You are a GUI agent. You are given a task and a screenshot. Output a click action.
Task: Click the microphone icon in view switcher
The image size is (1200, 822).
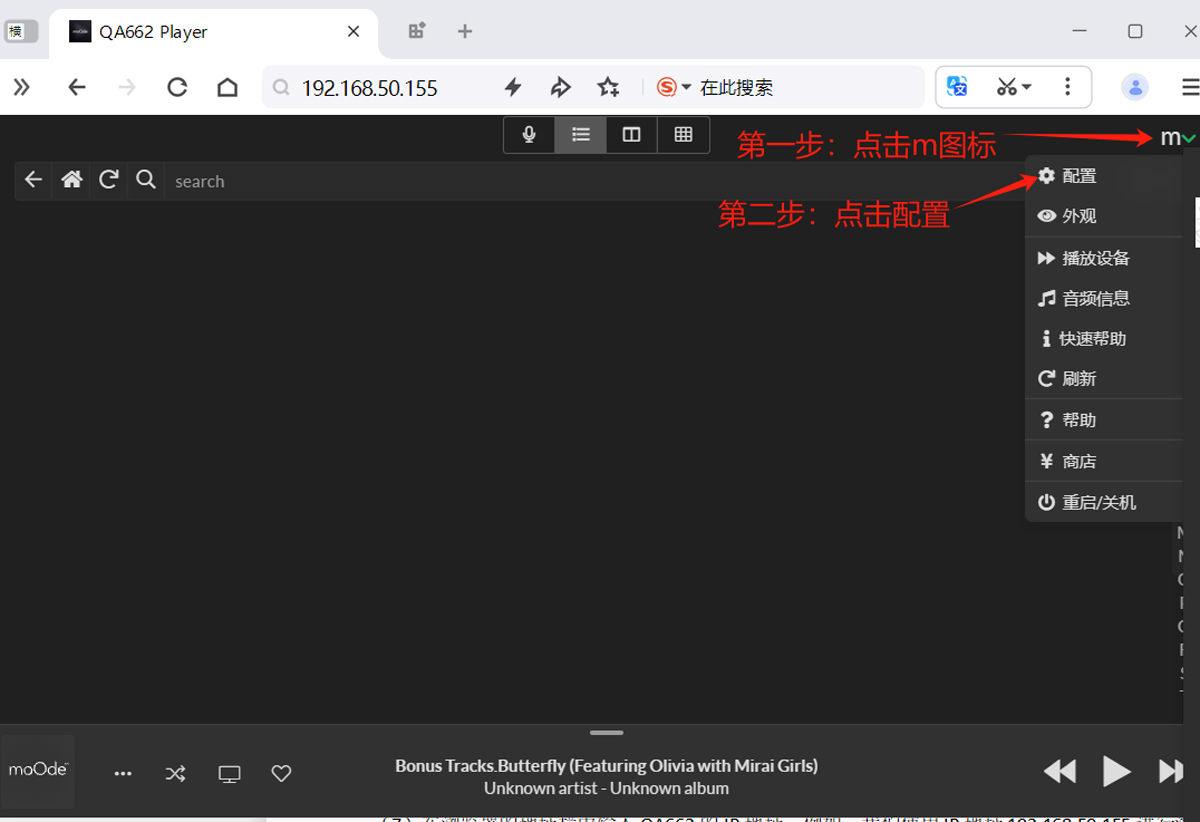pos(529,135)
